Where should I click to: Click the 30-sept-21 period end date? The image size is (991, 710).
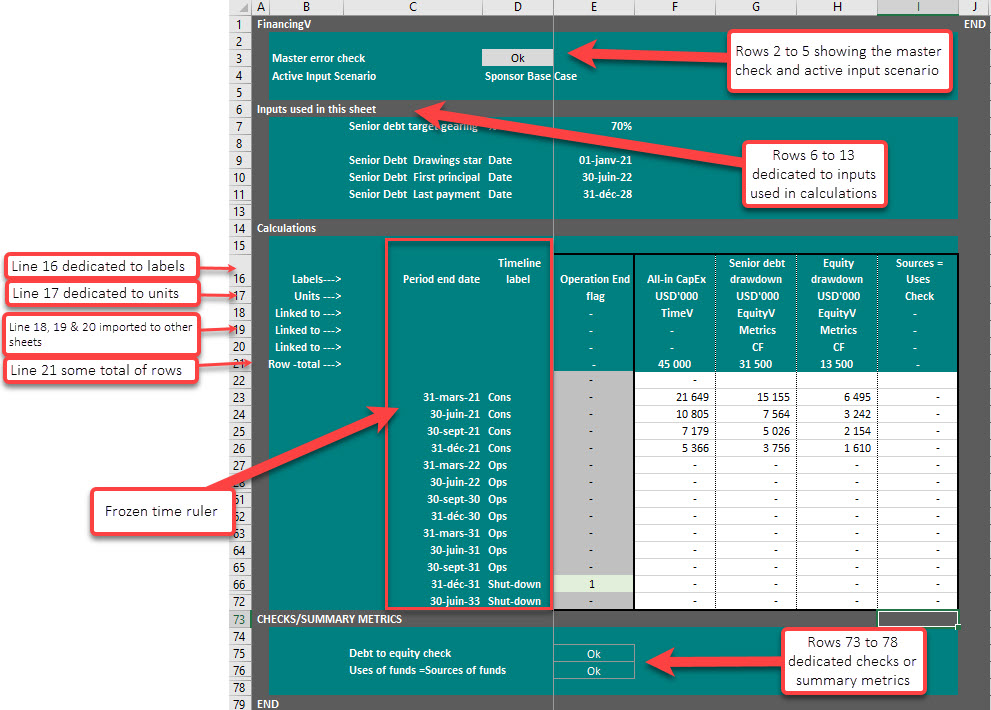pyautogui.click(x=453, y=432)
